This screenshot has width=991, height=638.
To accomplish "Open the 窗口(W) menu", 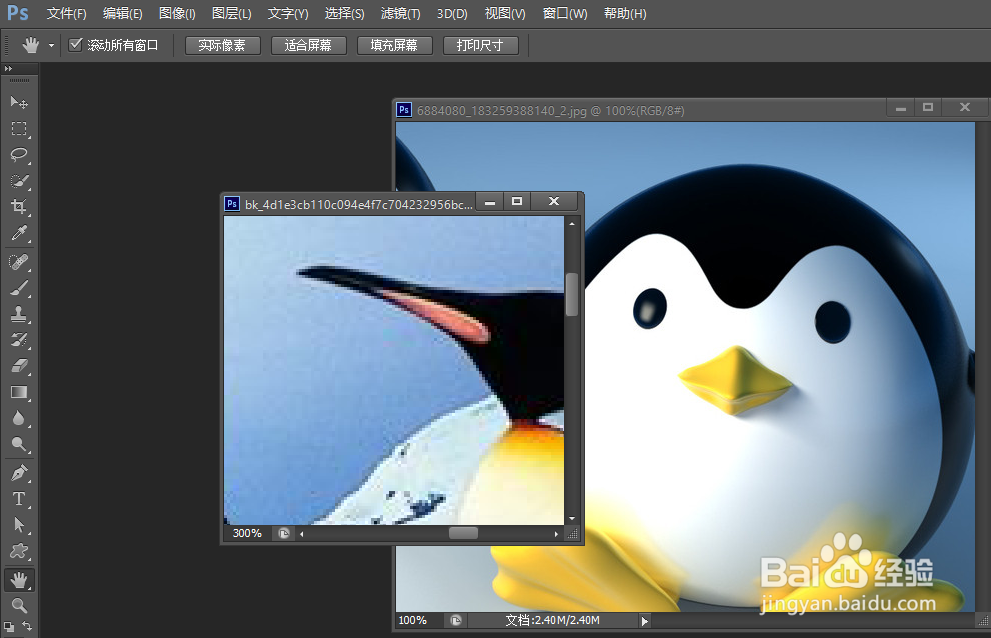I will pos(565,13).
